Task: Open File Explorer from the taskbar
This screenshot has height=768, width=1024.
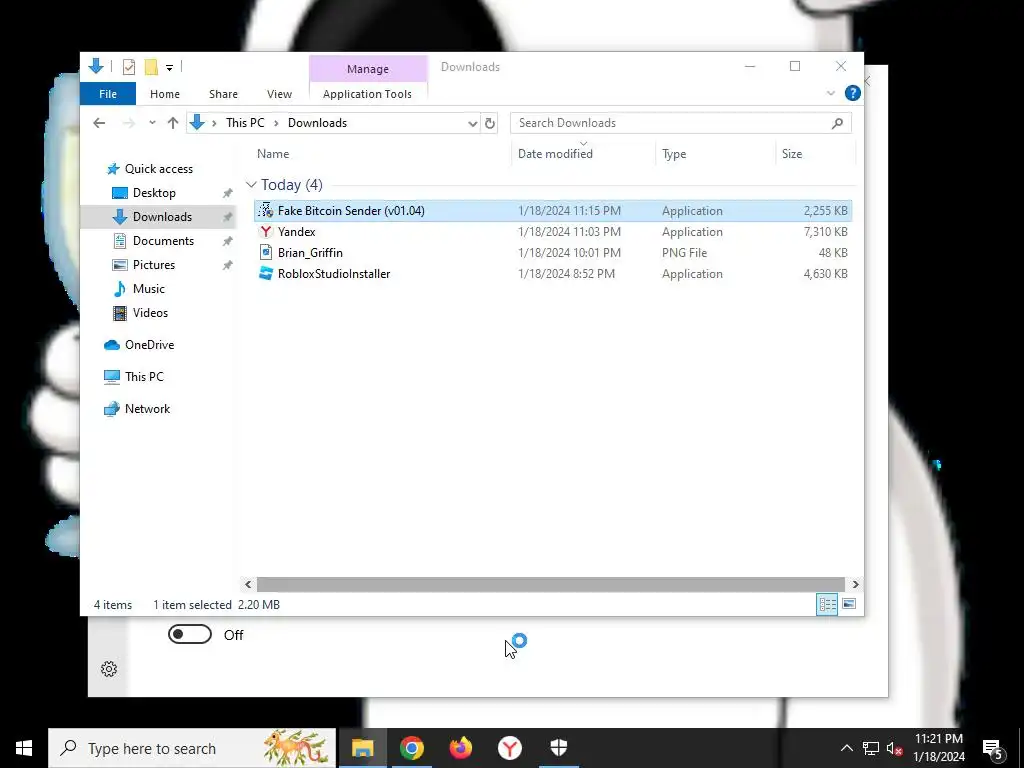Action: (x=362, y=748)
